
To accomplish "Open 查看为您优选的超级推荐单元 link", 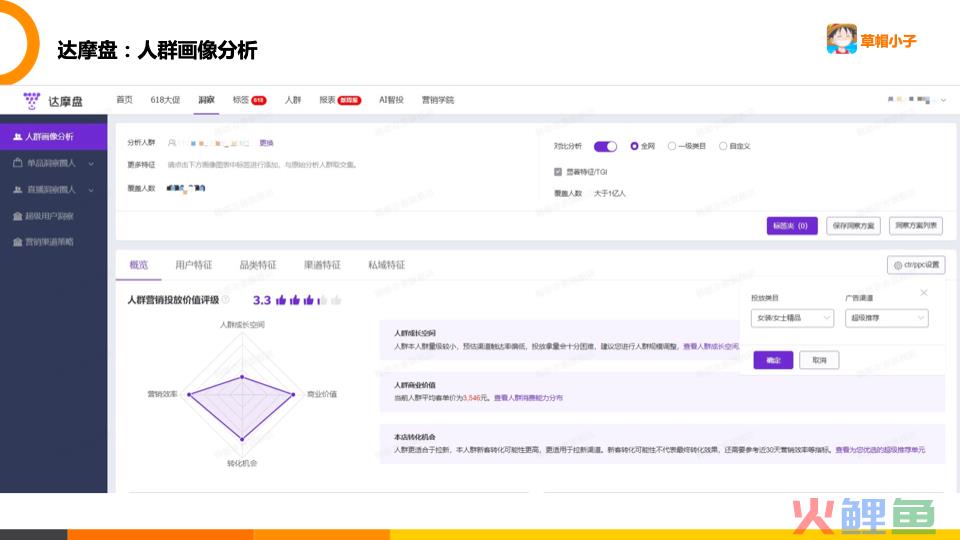I will coord(880,450).
